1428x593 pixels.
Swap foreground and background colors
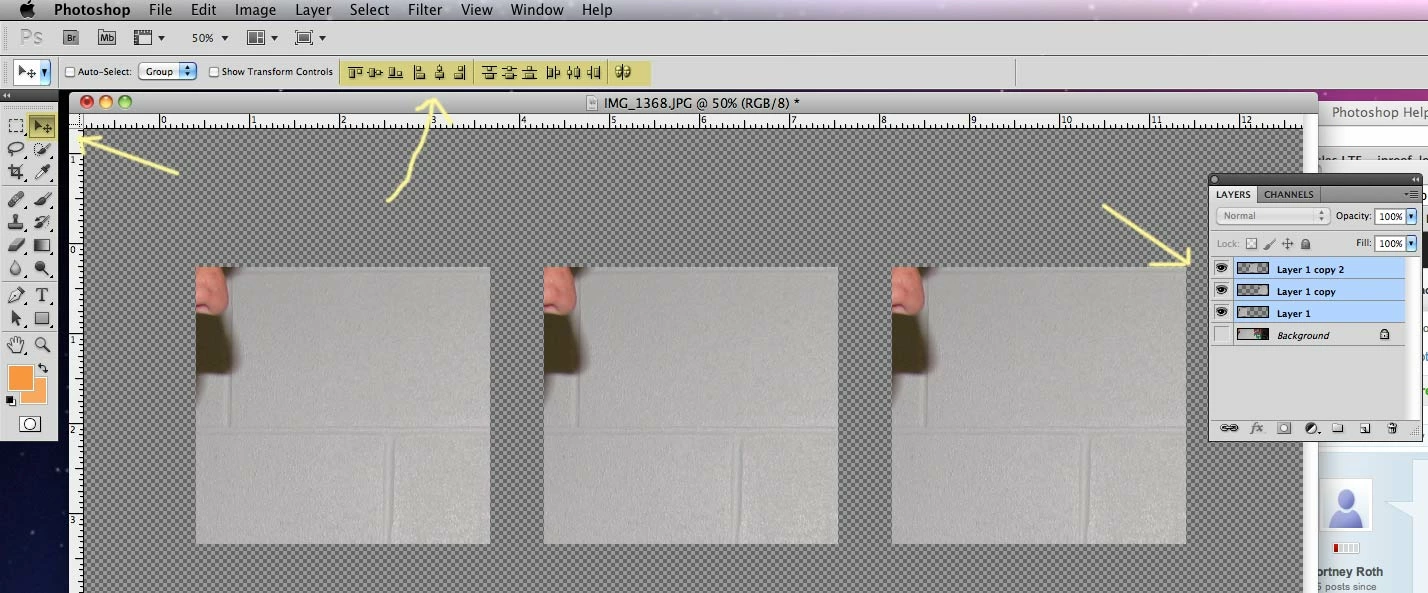pyautogui.click(x=43, y=369)
